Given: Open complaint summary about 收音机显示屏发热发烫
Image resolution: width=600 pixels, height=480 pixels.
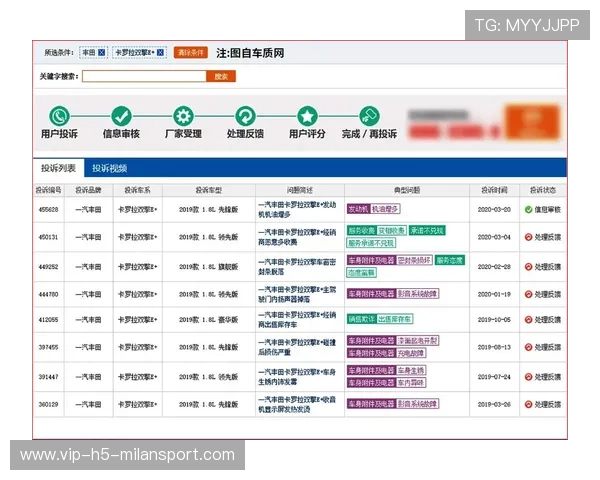Looking at the screenshot, I should (297, 404).
